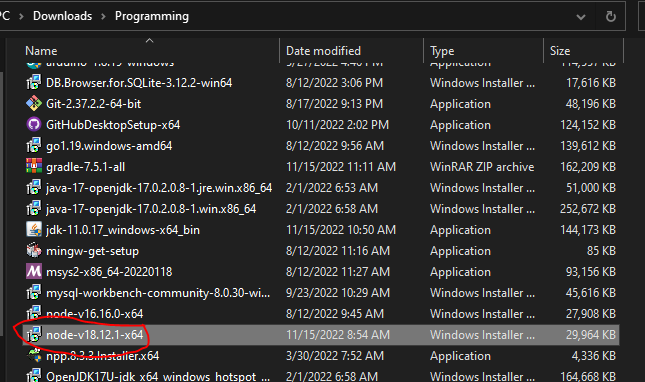Image resolution: width=645 pixels, height=382 pixels.
Task: Select the mysql-workbench-community-8.0.30 file name
Action: pos(158,292)
